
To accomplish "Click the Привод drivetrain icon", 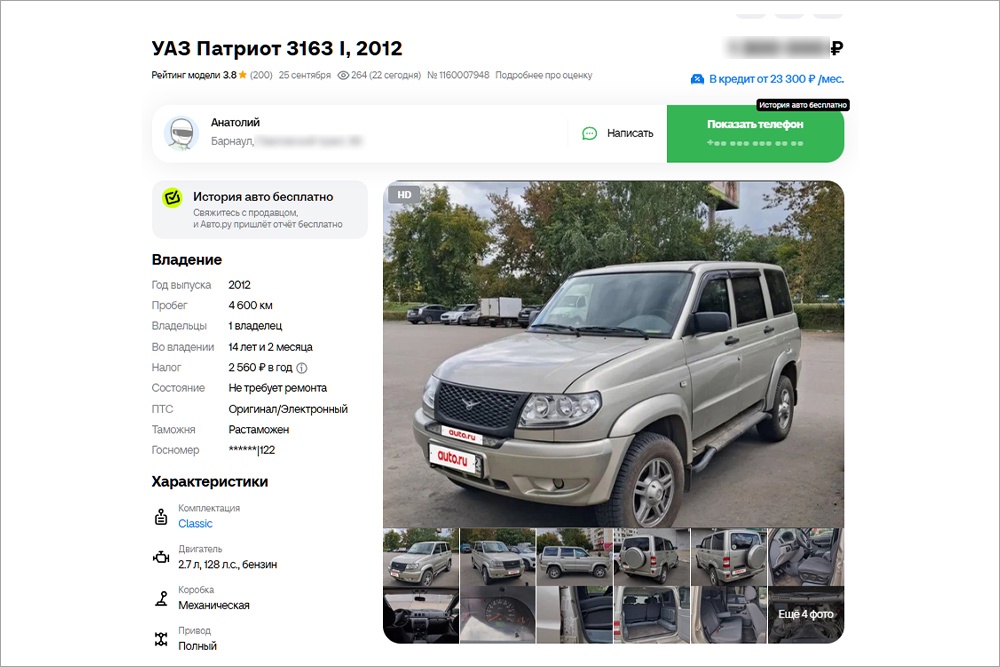I will (161, 639).
